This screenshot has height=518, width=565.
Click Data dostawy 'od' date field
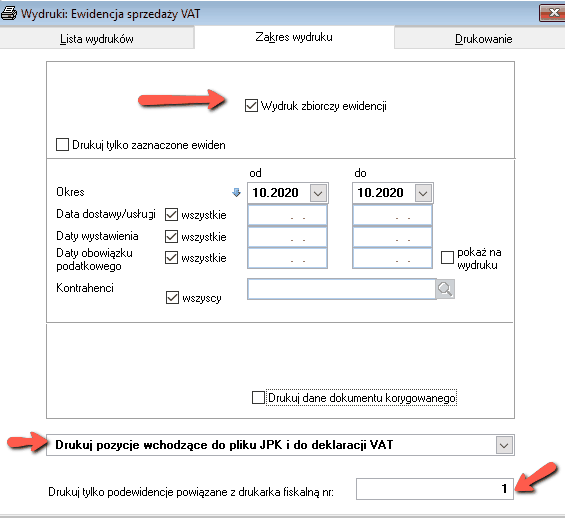click(287, 215)
